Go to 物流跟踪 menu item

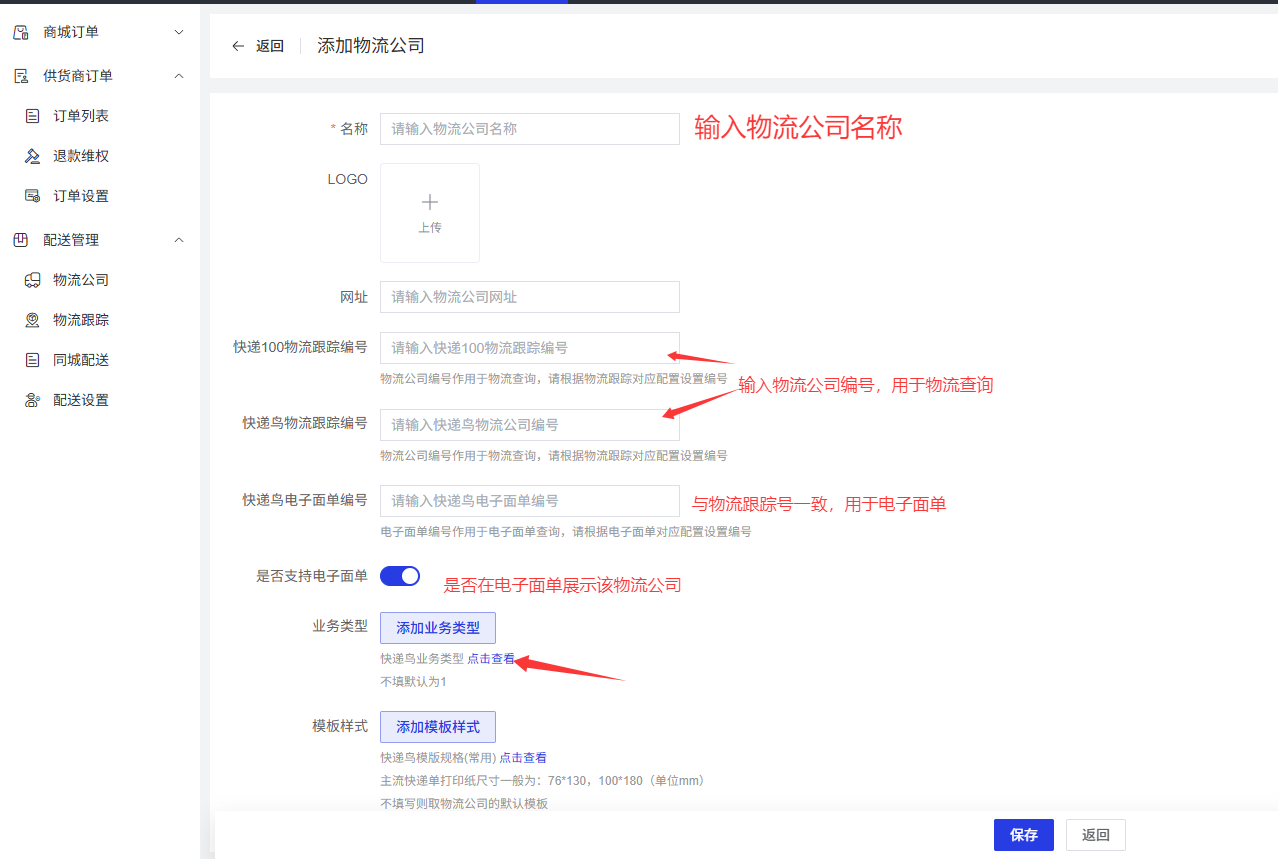pyautogui.click(x=81, y=320)
